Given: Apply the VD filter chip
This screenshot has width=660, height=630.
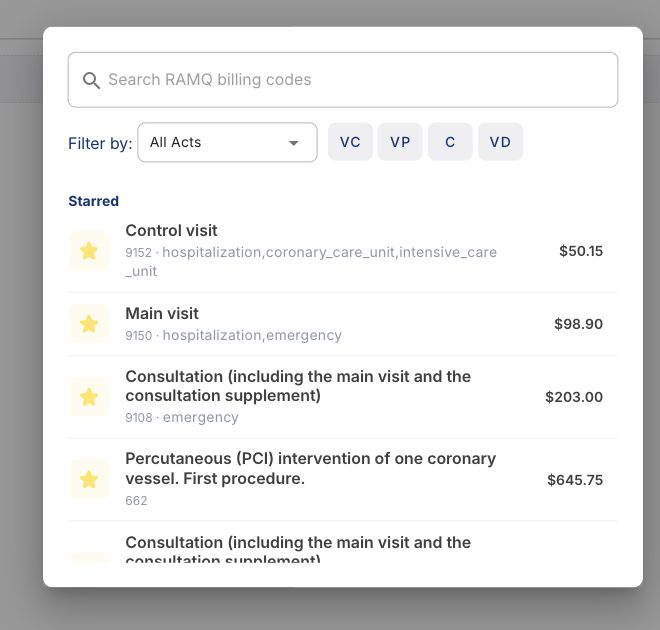Looking at the screenshot, I should 500,142.
